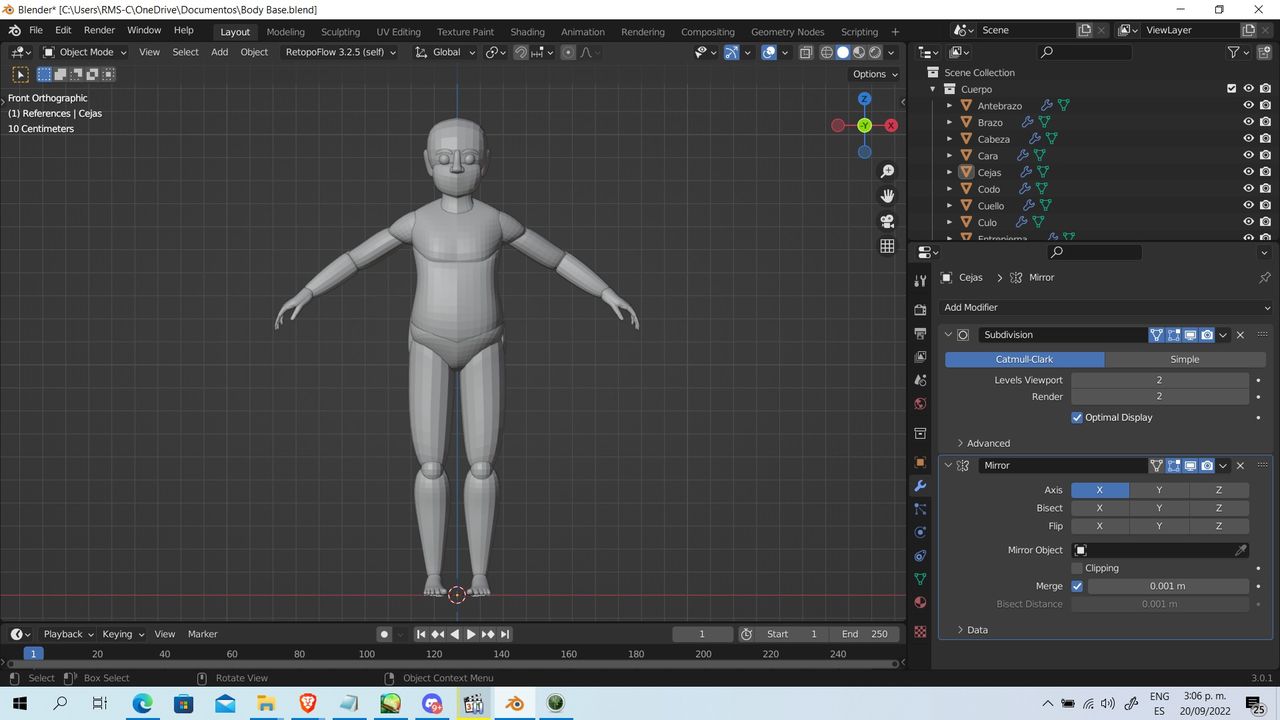Image resolution: width=1280 pixels, height=720 pixels.
Task: Click the Render Properties camera icon
Action: click(x=919, y=309)
